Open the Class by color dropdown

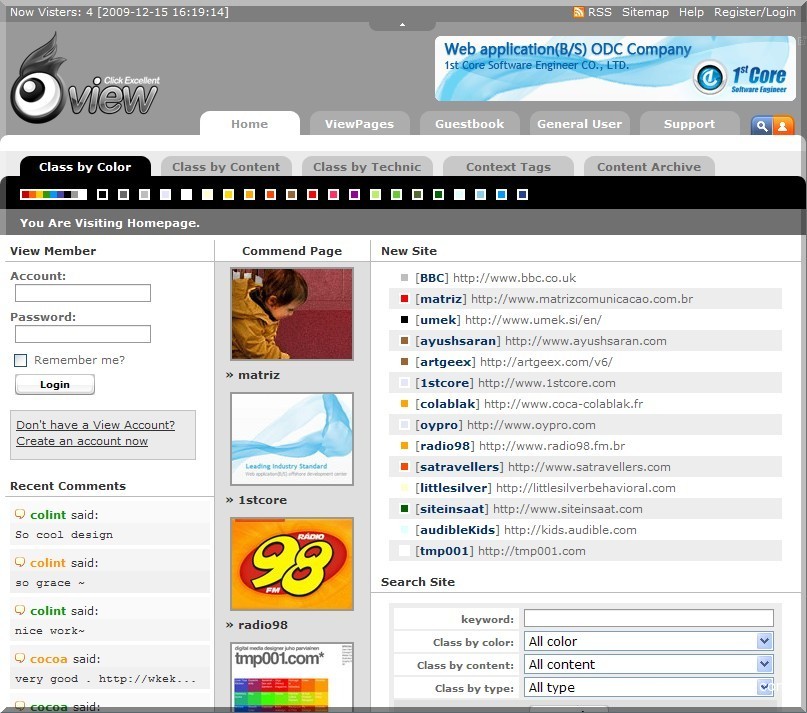(649, 642)
